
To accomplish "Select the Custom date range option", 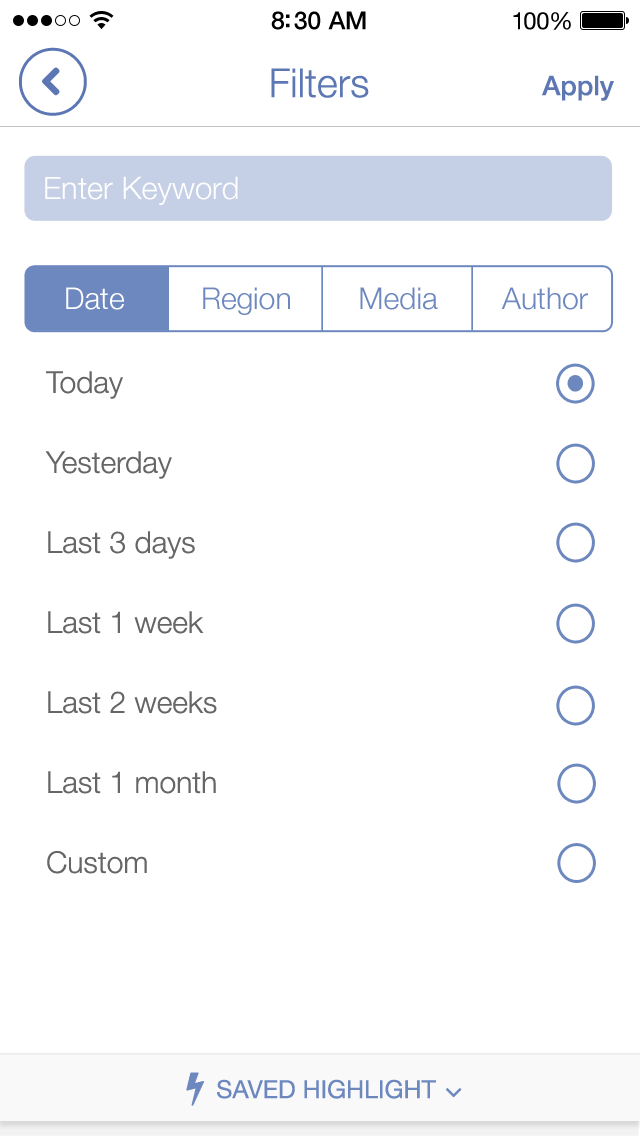I will coord(575,864).
